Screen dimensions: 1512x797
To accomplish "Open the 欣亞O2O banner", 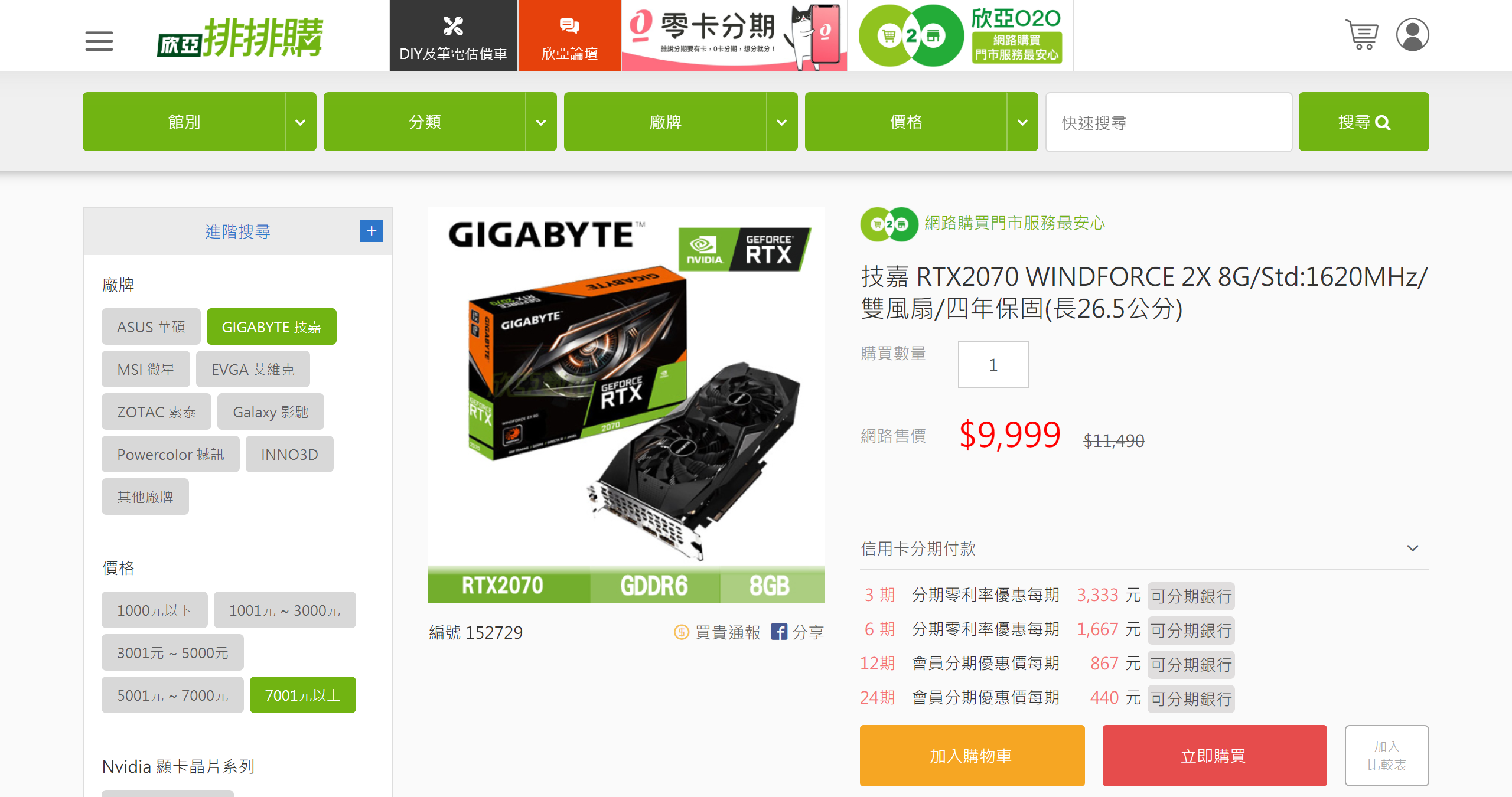I will point(960,35).
